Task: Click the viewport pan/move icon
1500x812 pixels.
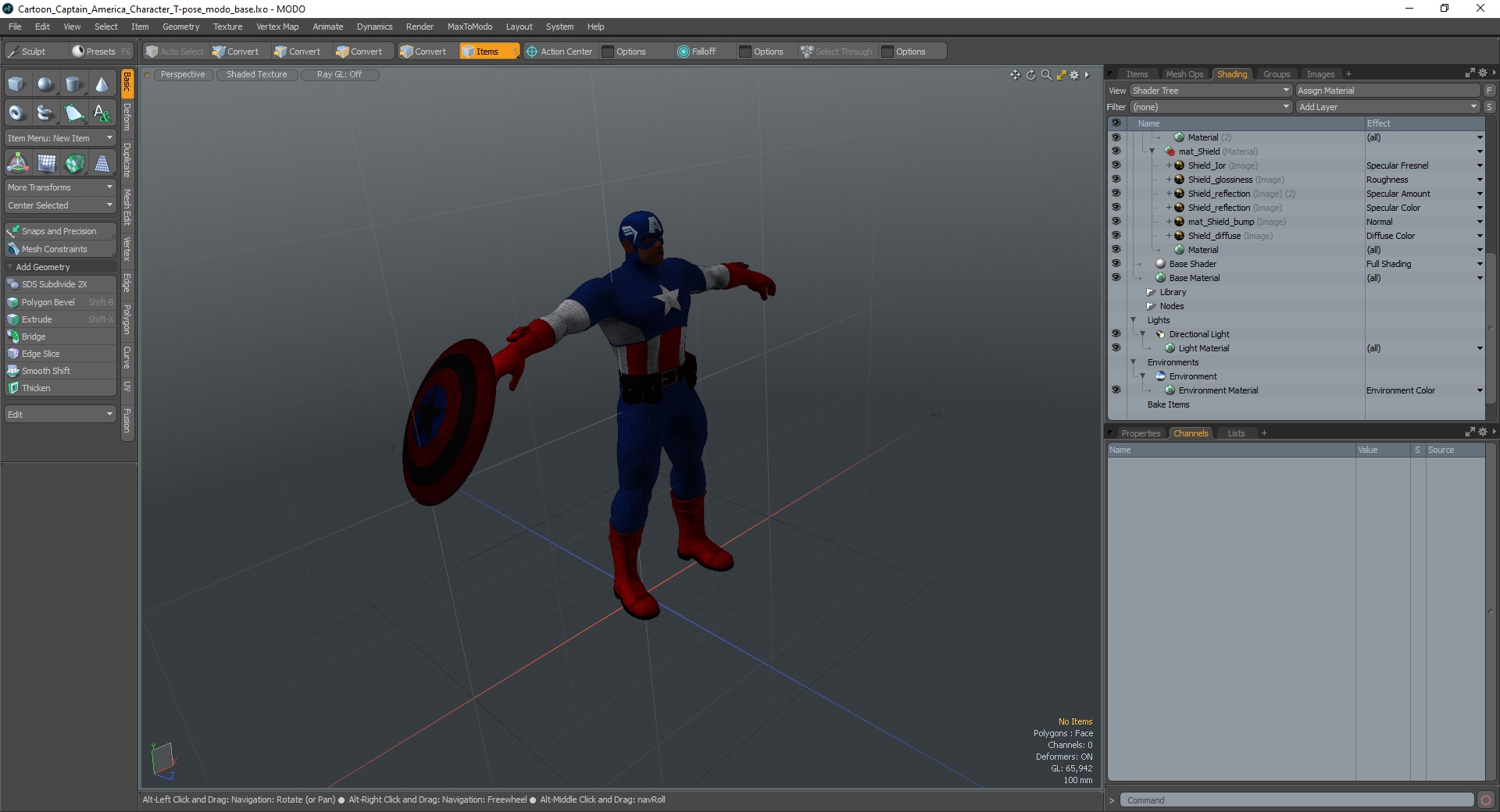Action: click(1015, 75)
